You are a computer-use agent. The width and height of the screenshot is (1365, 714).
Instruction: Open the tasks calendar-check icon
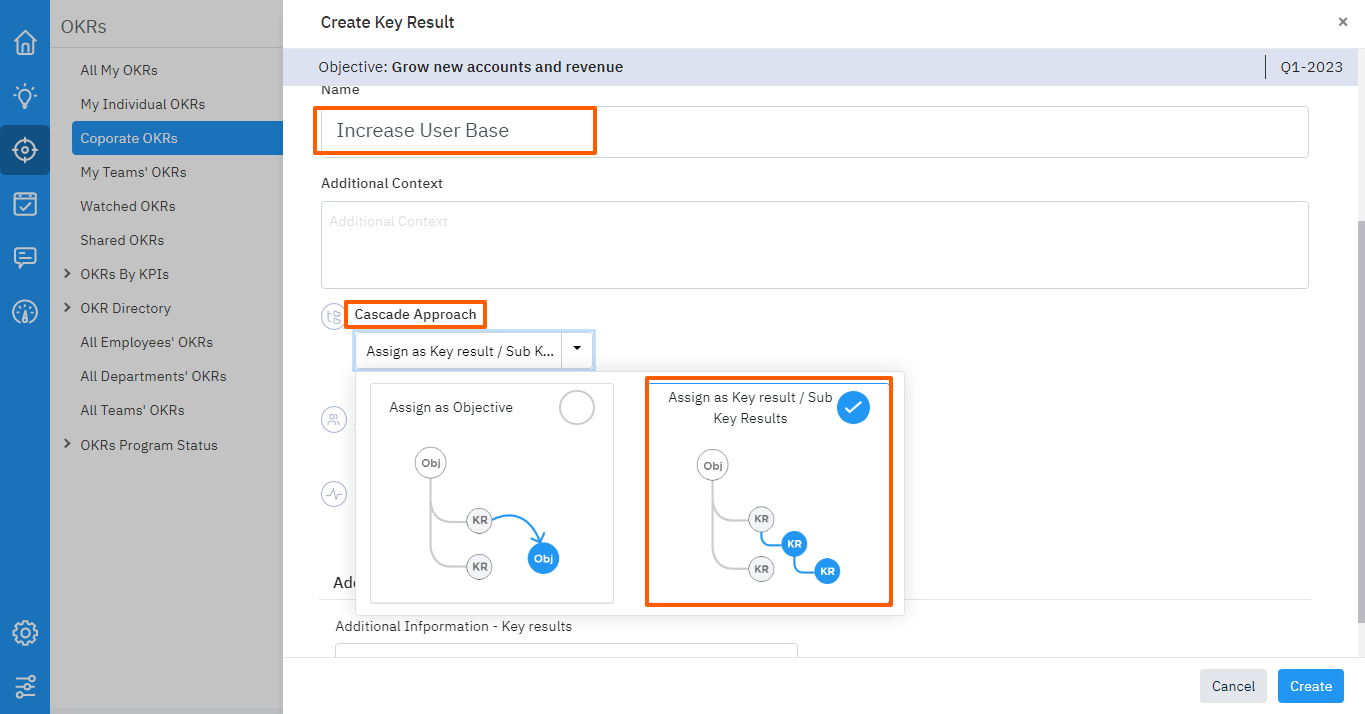point(25,204)
